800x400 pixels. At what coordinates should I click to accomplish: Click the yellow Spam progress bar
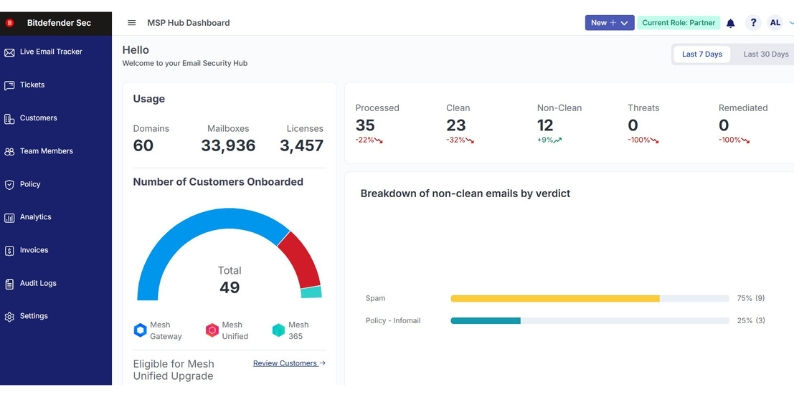555,298
